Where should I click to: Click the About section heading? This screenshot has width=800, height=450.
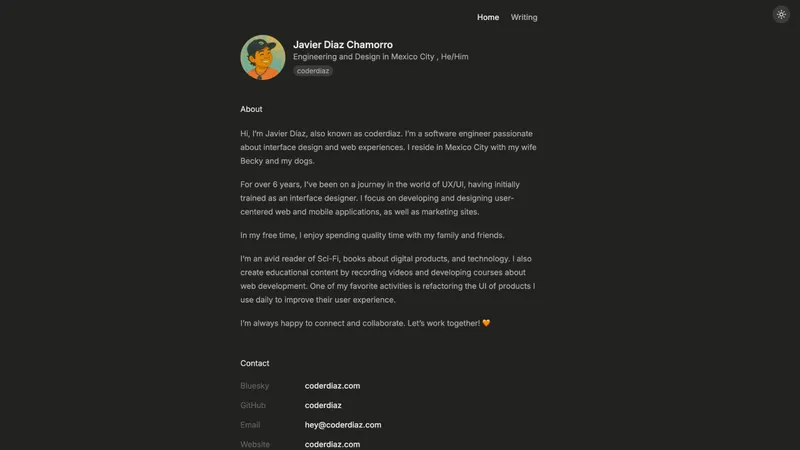pyautogui.click(x=251, y=109)
